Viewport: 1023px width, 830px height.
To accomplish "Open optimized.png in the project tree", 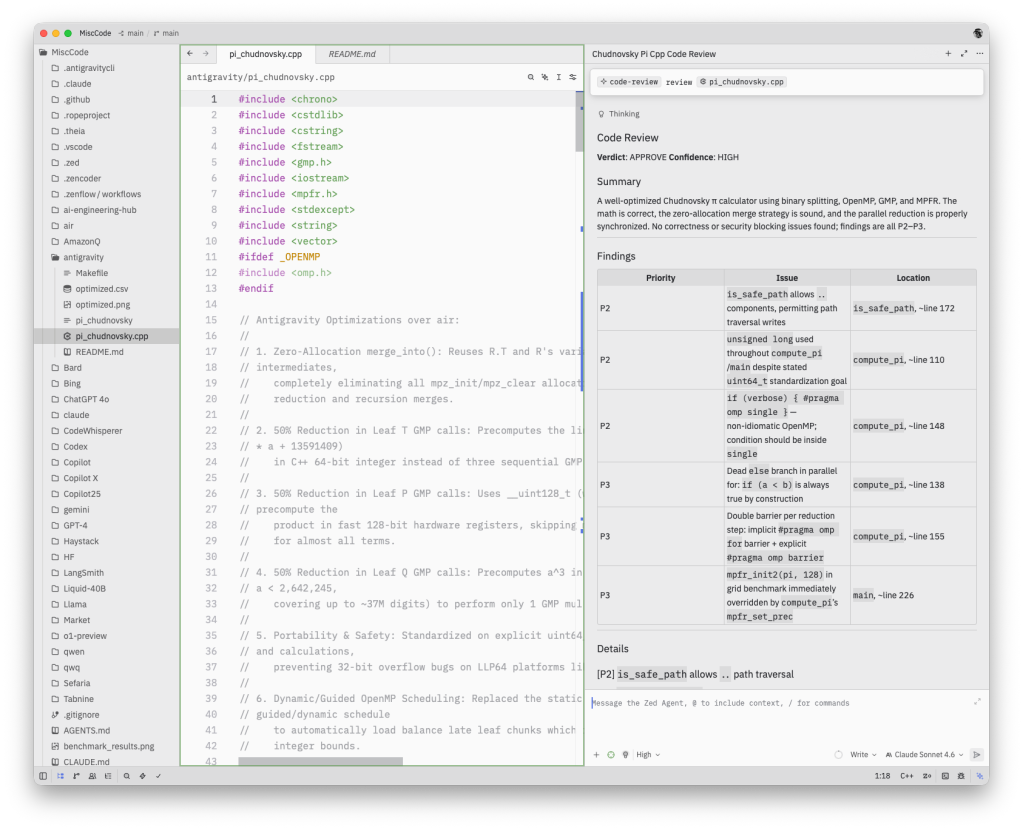I will pos(102,305).
